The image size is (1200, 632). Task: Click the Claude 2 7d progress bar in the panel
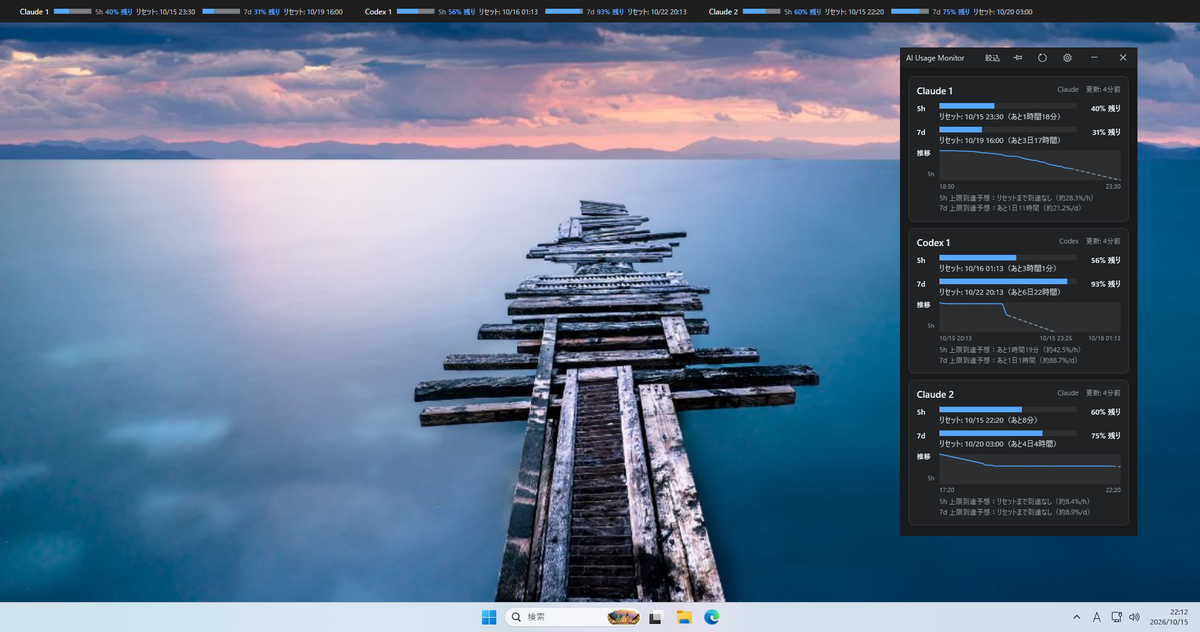coord(1008,433)
